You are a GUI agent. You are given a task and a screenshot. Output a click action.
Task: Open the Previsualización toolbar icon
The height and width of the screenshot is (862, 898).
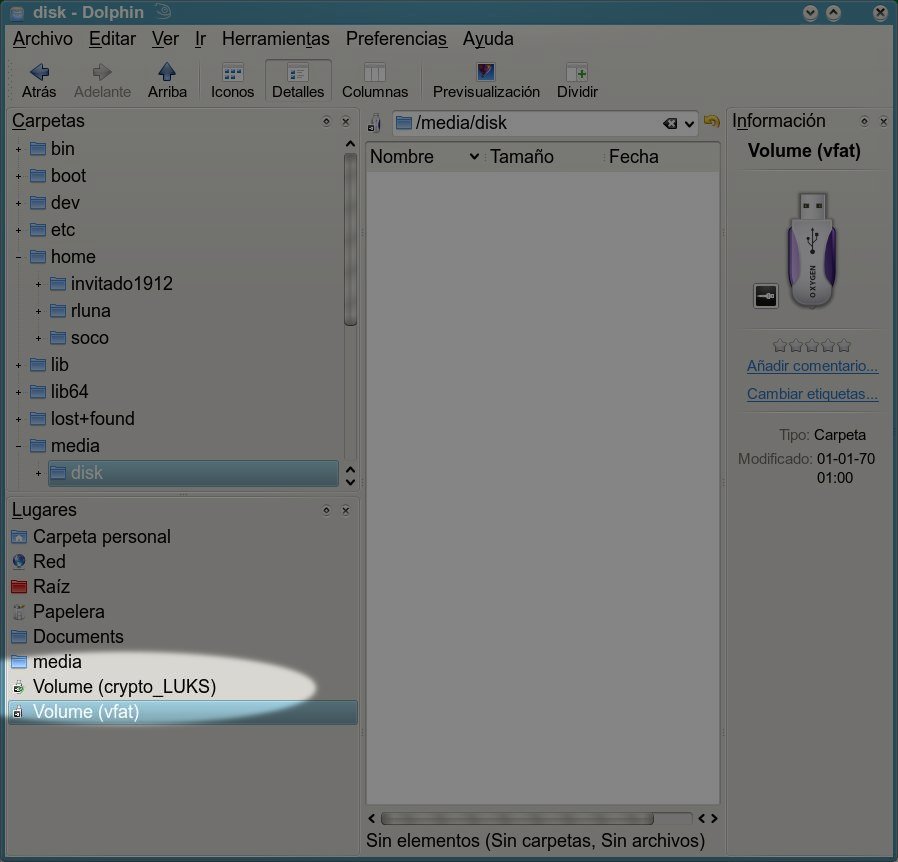click(x=486, y=73)
